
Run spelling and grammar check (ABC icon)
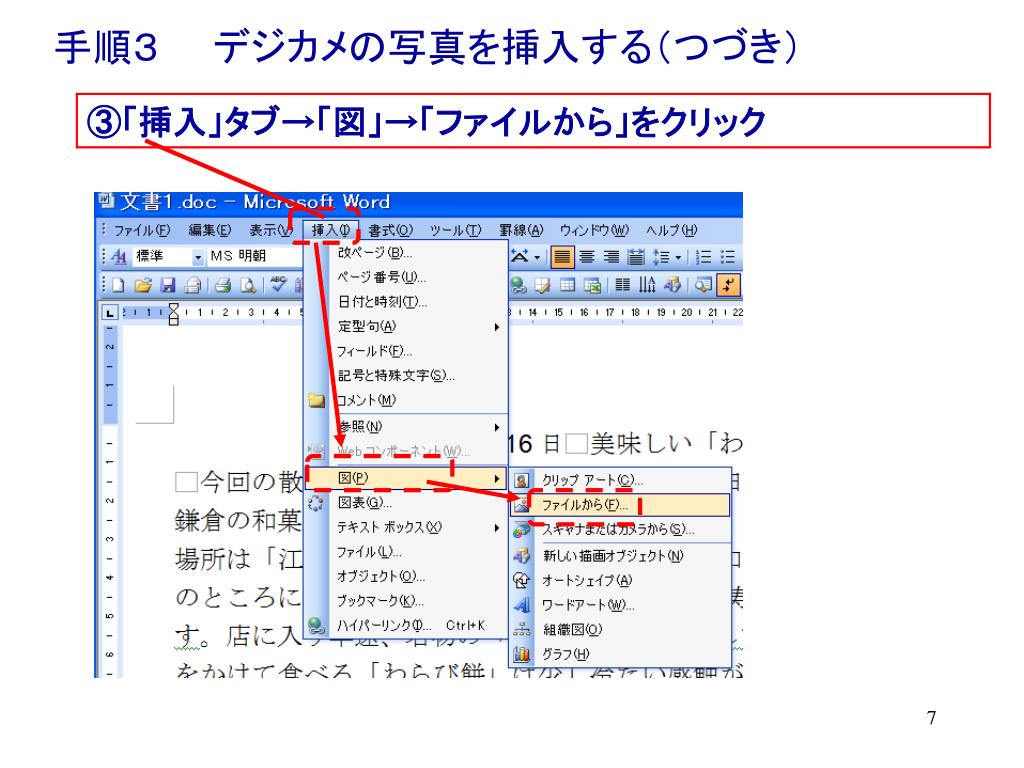[278, 285]
